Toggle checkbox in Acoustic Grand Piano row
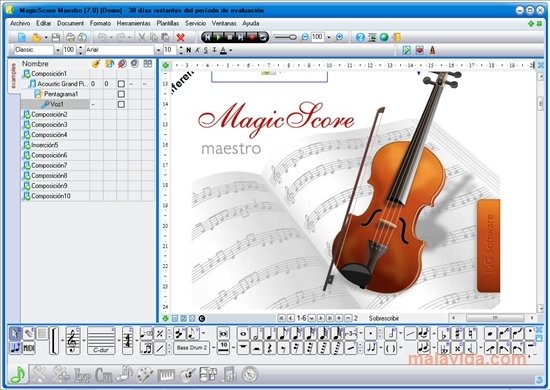The image size is (550, 390). click(121, 84)
